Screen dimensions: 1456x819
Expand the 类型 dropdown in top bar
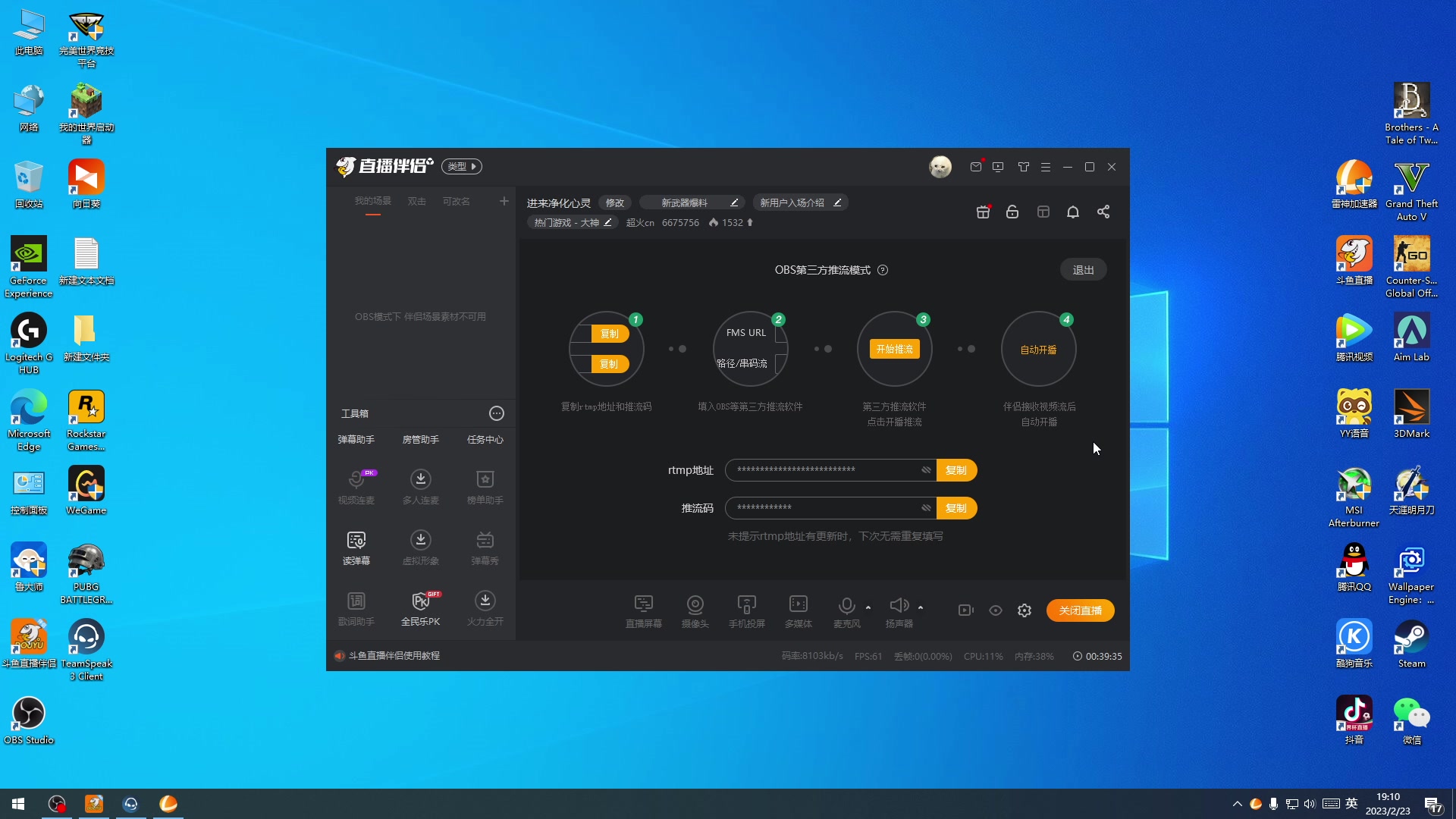click(462, 166)
